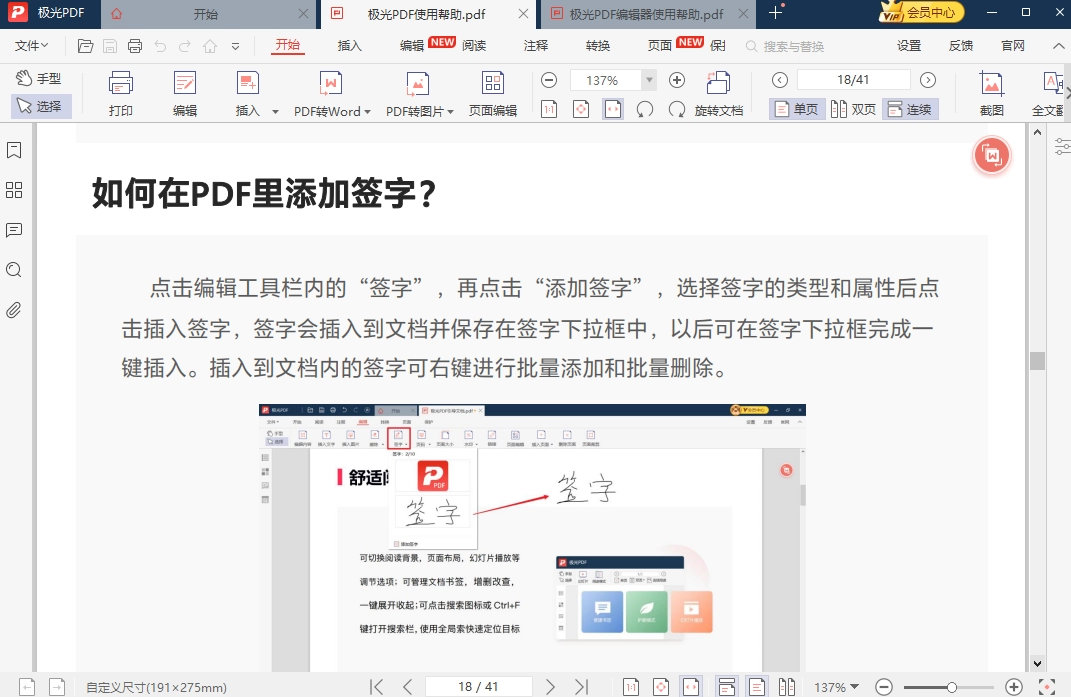
Task: Toggle two-page view in status bar
Action: coord(787,687)
